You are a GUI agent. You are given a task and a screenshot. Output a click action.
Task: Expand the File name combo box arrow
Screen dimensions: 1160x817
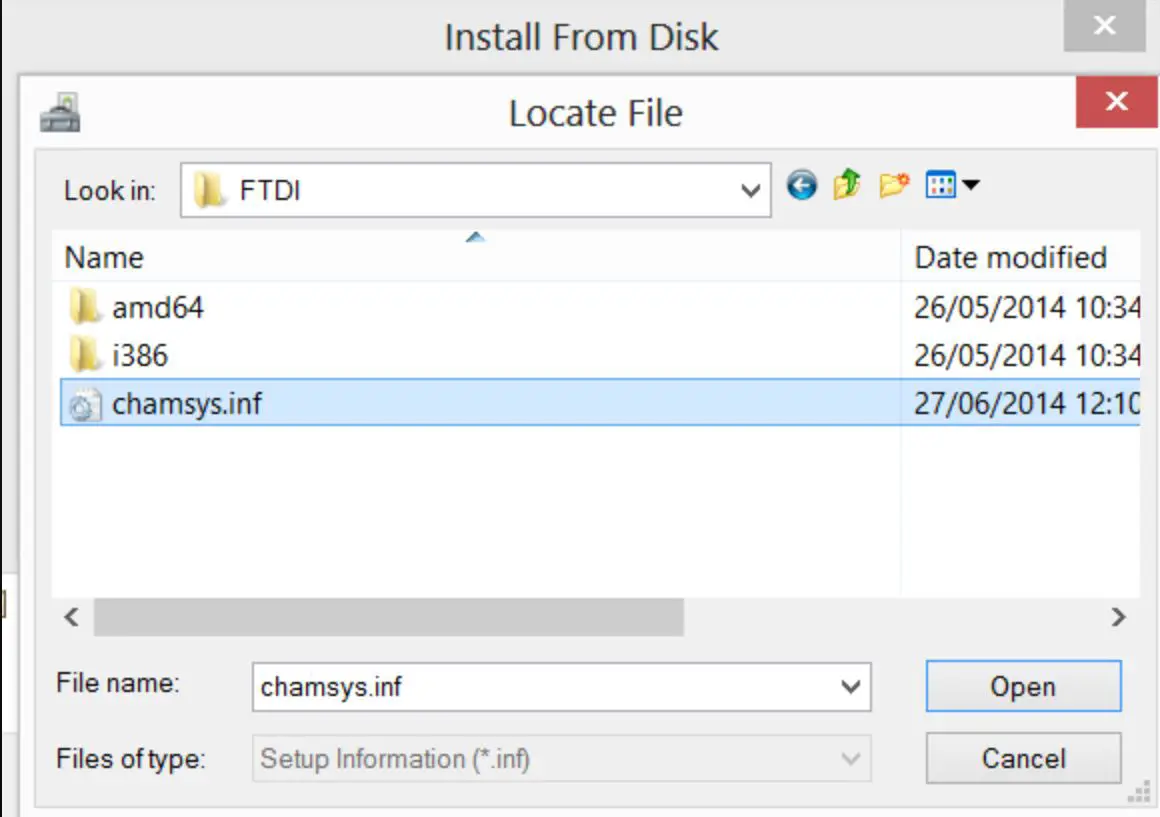pyautogui.click(x=850, y=687)
